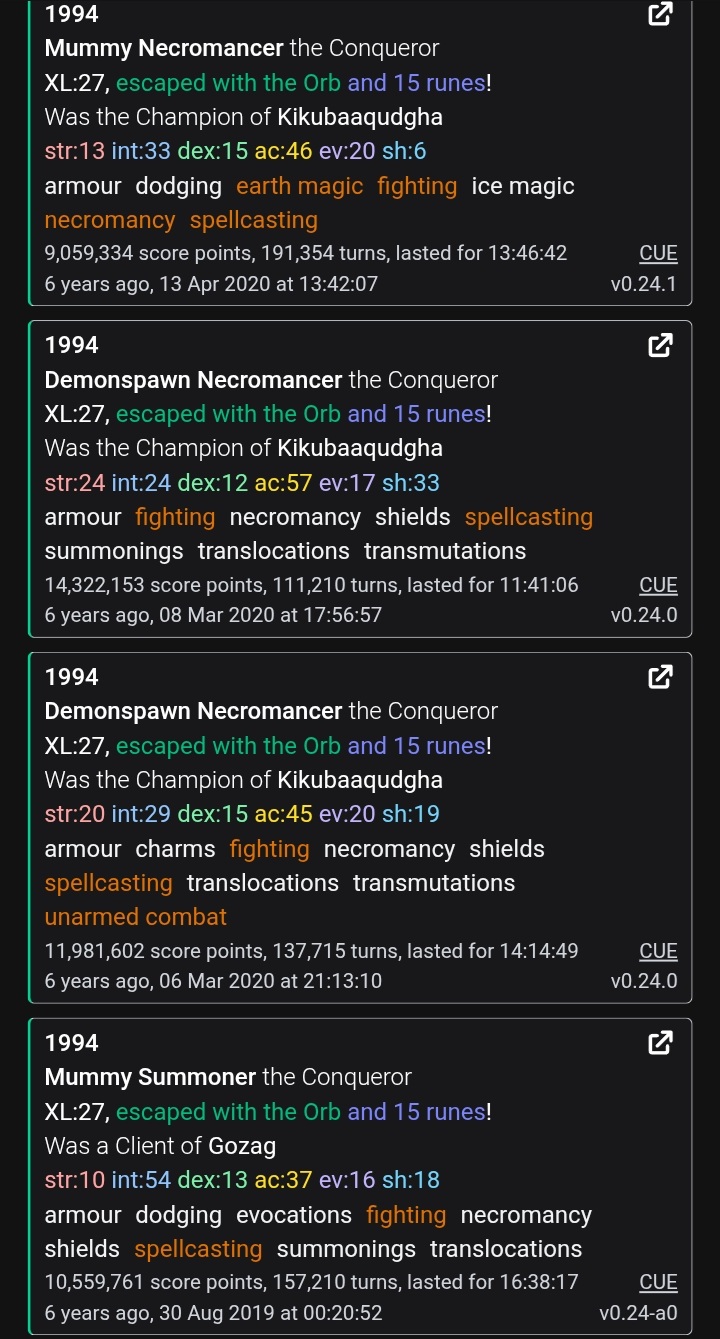Click the v0.24.1 version label
This screenshot has width=720, height=1339.
click(643, 284)
